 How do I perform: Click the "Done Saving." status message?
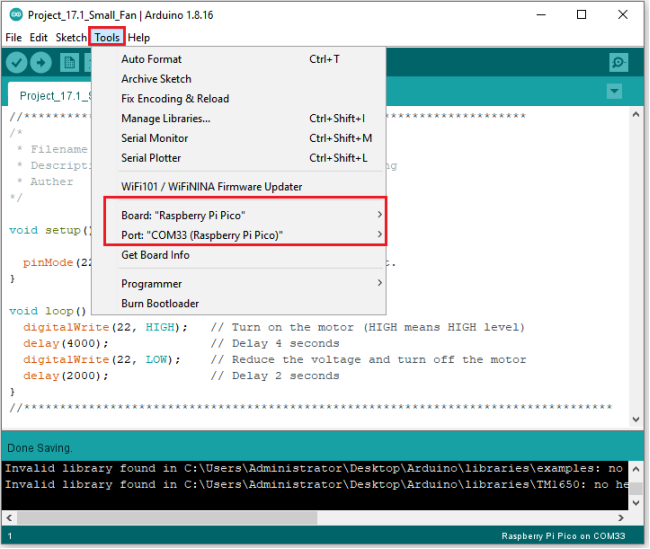pos(40,448)
